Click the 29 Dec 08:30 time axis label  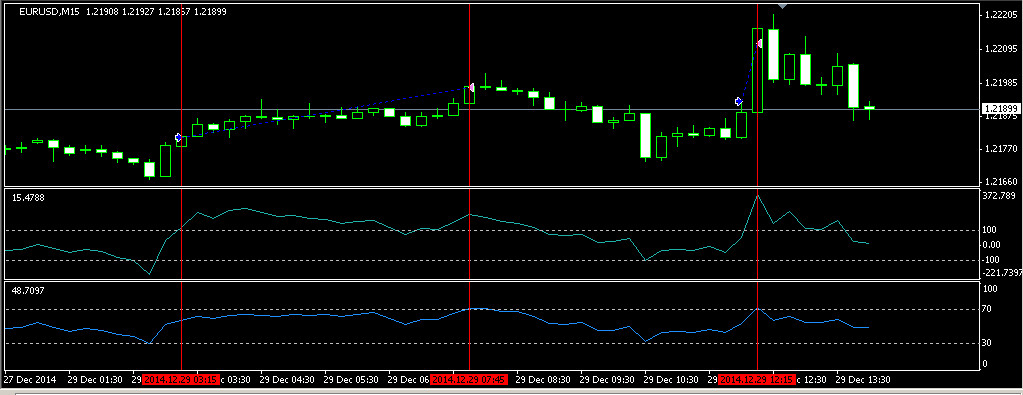543,379
